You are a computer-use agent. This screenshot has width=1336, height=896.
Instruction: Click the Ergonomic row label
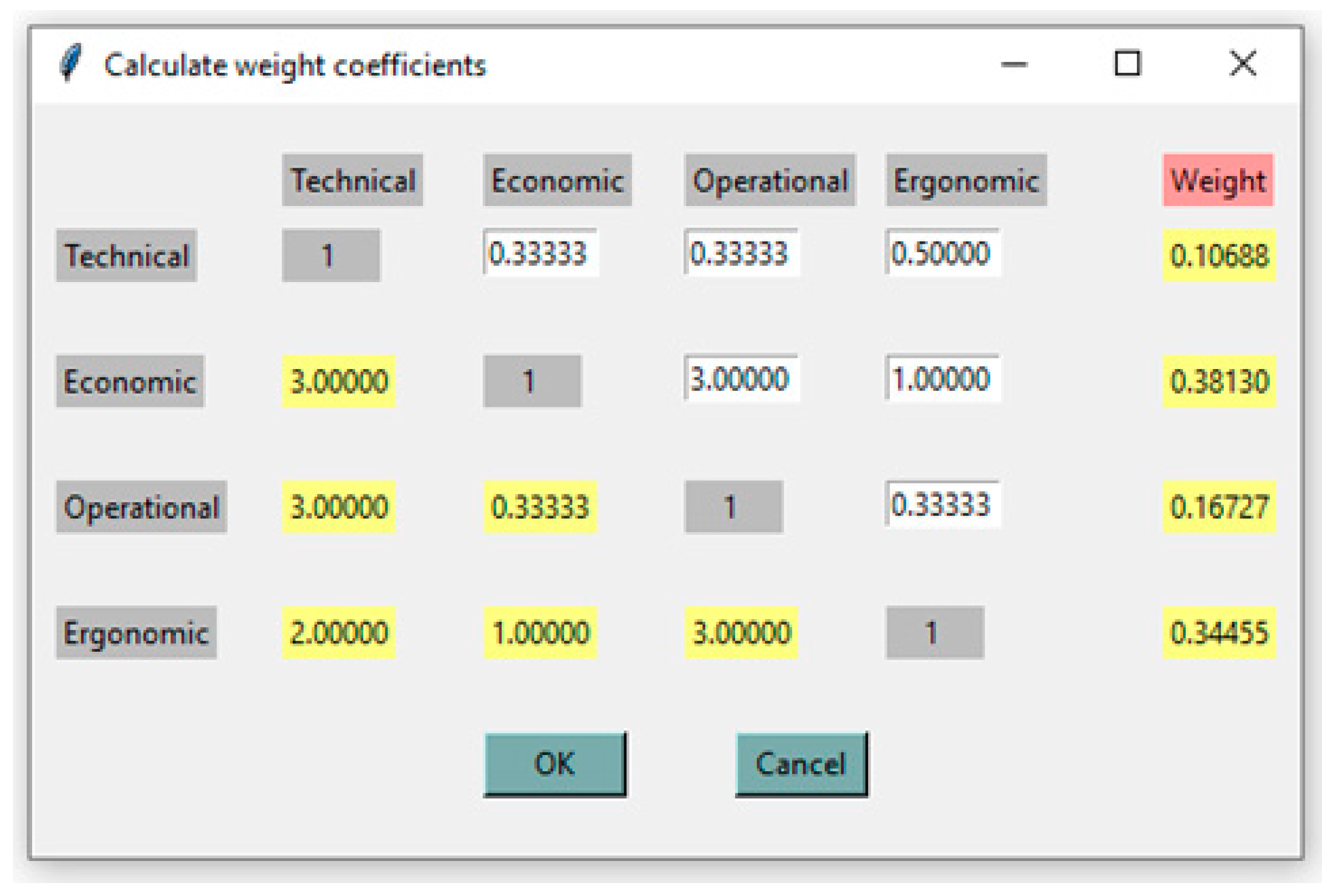point(136,633)
